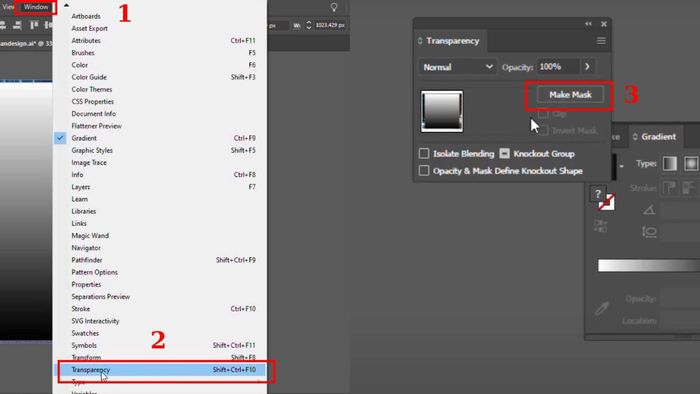Click the Transparency panel tab
The height and width of the screenshot is (394, 700).
tap(451, 41)
